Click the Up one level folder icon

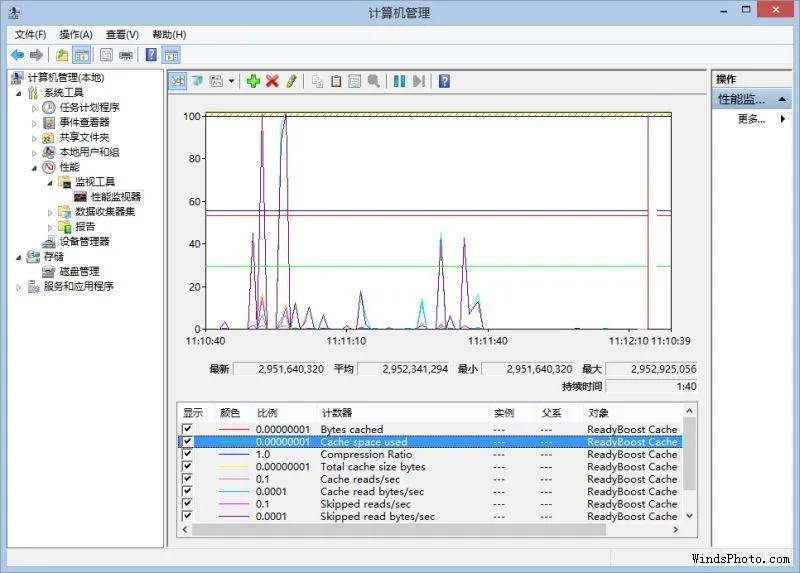tap(62, 55)
